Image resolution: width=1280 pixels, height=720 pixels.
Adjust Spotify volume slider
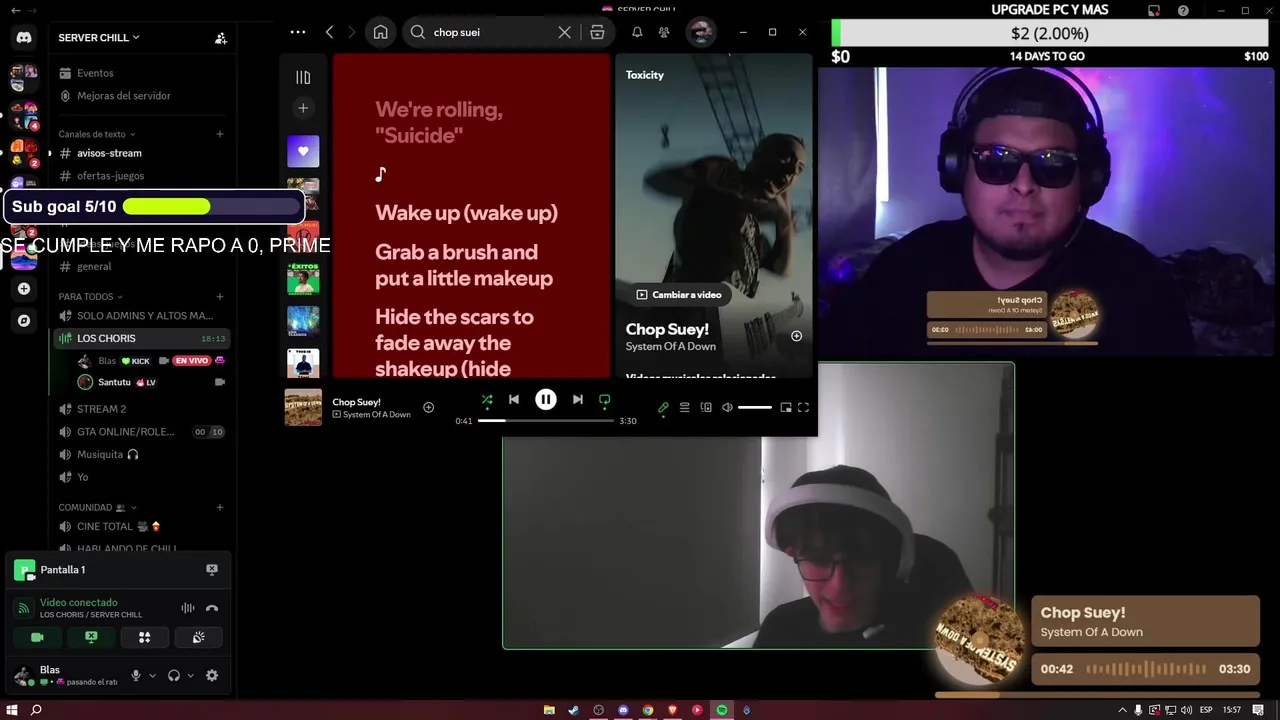(x=755, y=408)
